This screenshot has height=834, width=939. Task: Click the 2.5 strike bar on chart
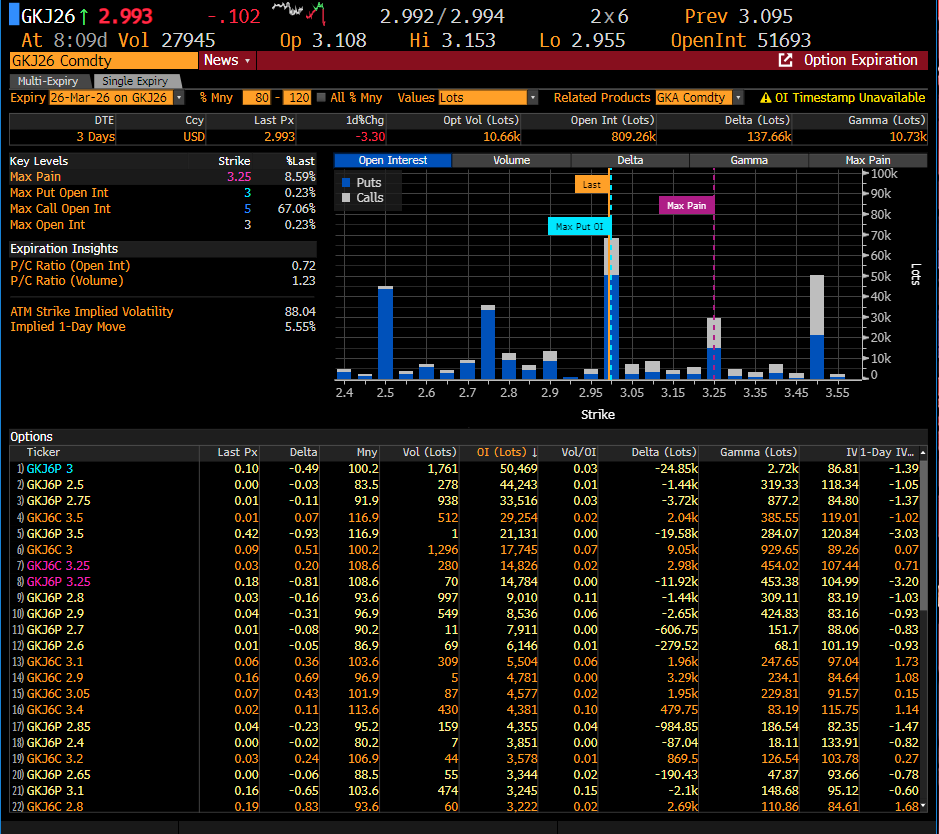(386, 333)
